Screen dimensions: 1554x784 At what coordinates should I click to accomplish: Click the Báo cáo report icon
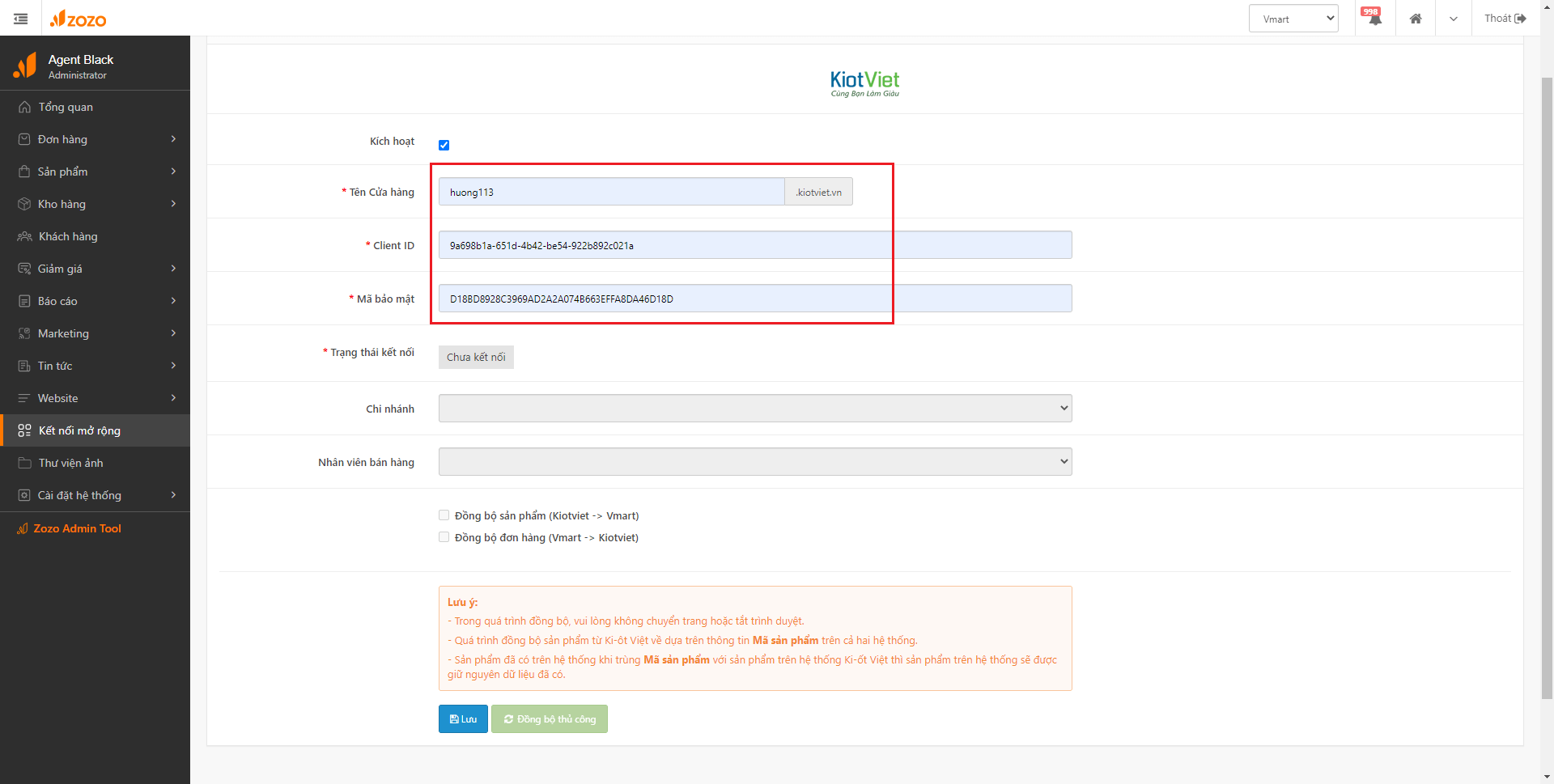[x=24, y=301]
